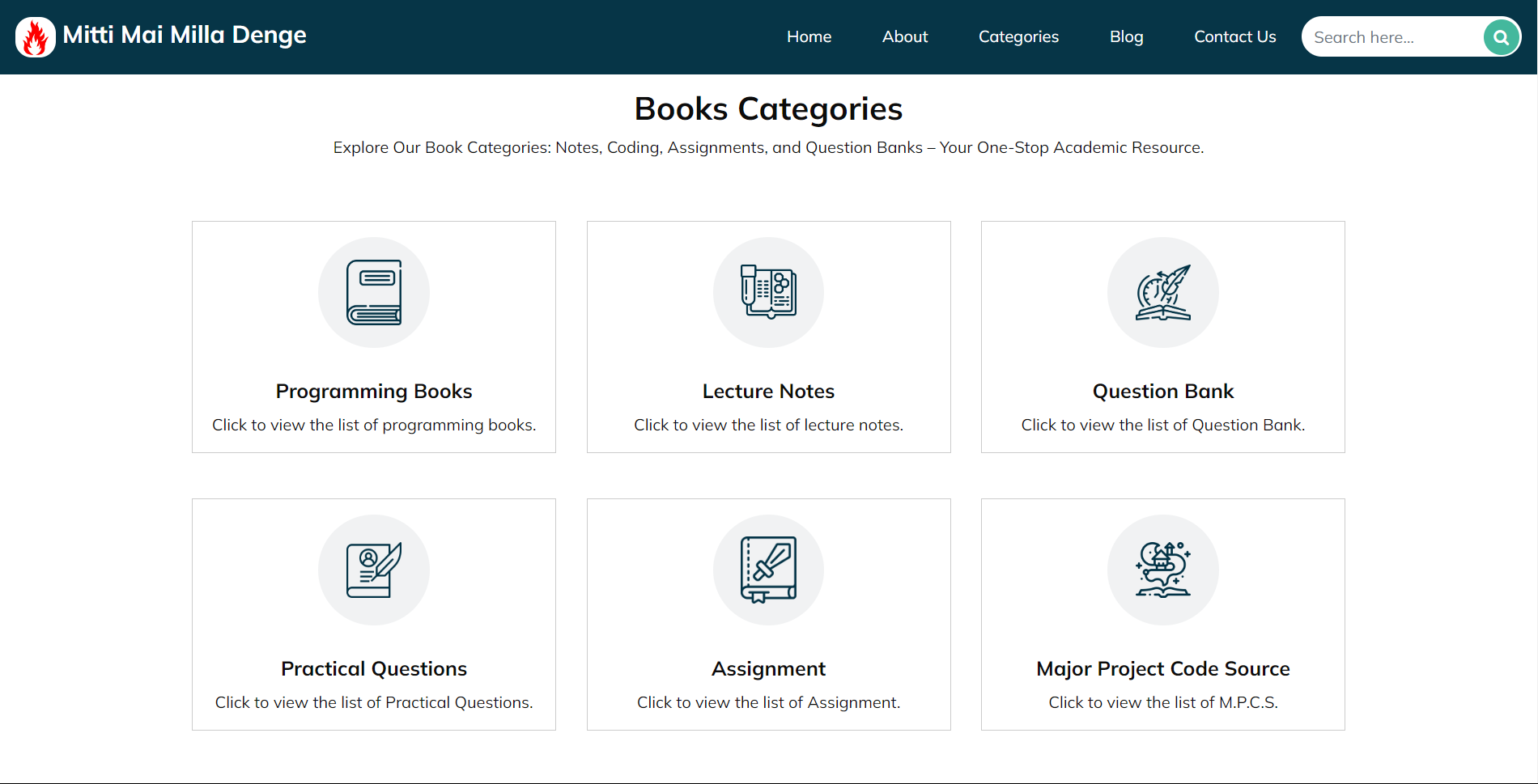
Task: Click the green search magnifier button
Action: click(1500, 37)
